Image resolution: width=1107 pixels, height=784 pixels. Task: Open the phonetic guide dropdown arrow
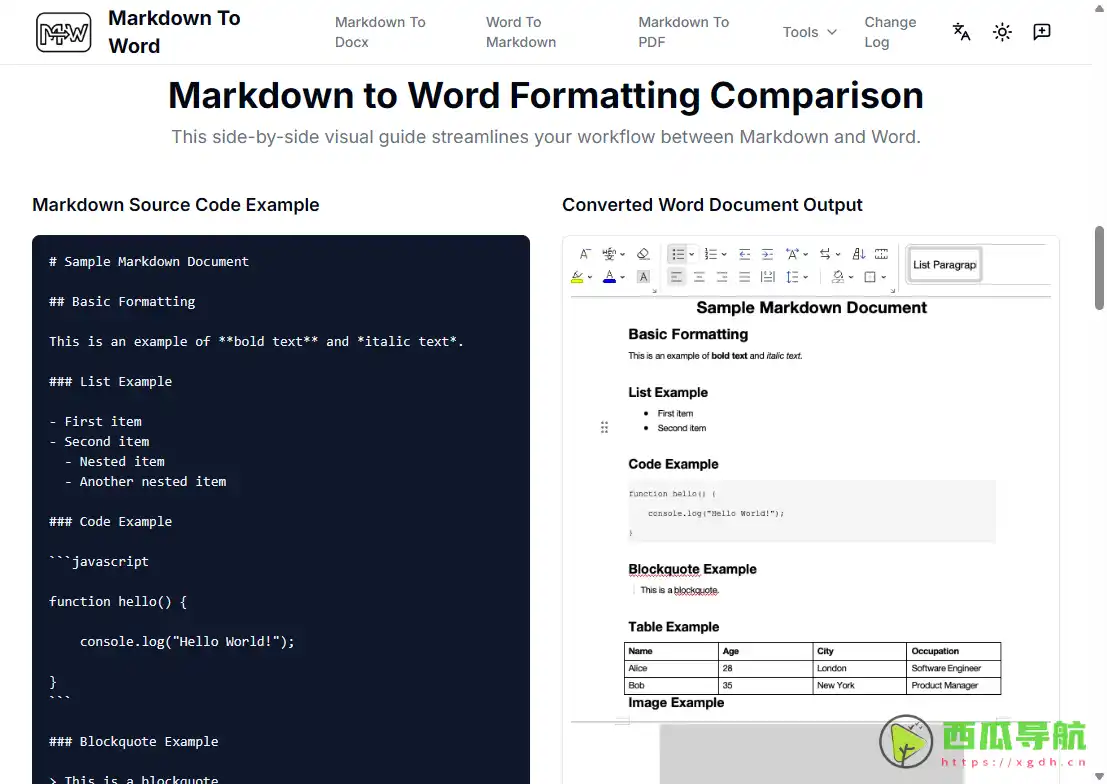(x=623, y=254)
